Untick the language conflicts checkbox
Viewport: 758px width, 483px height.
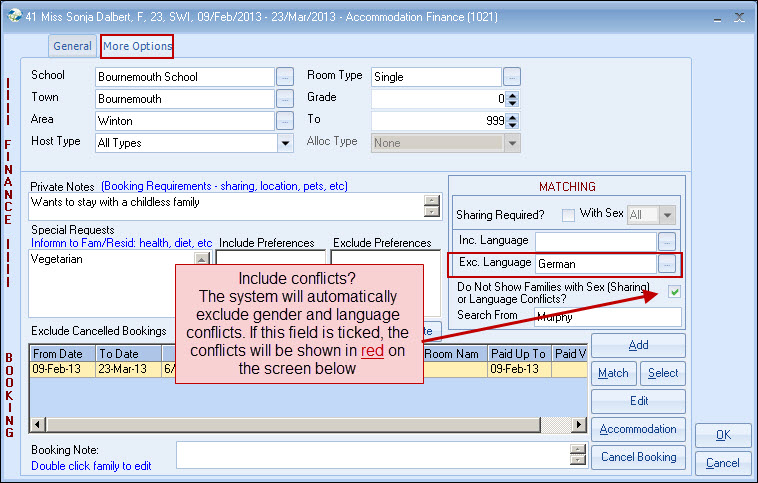(674, 292)
